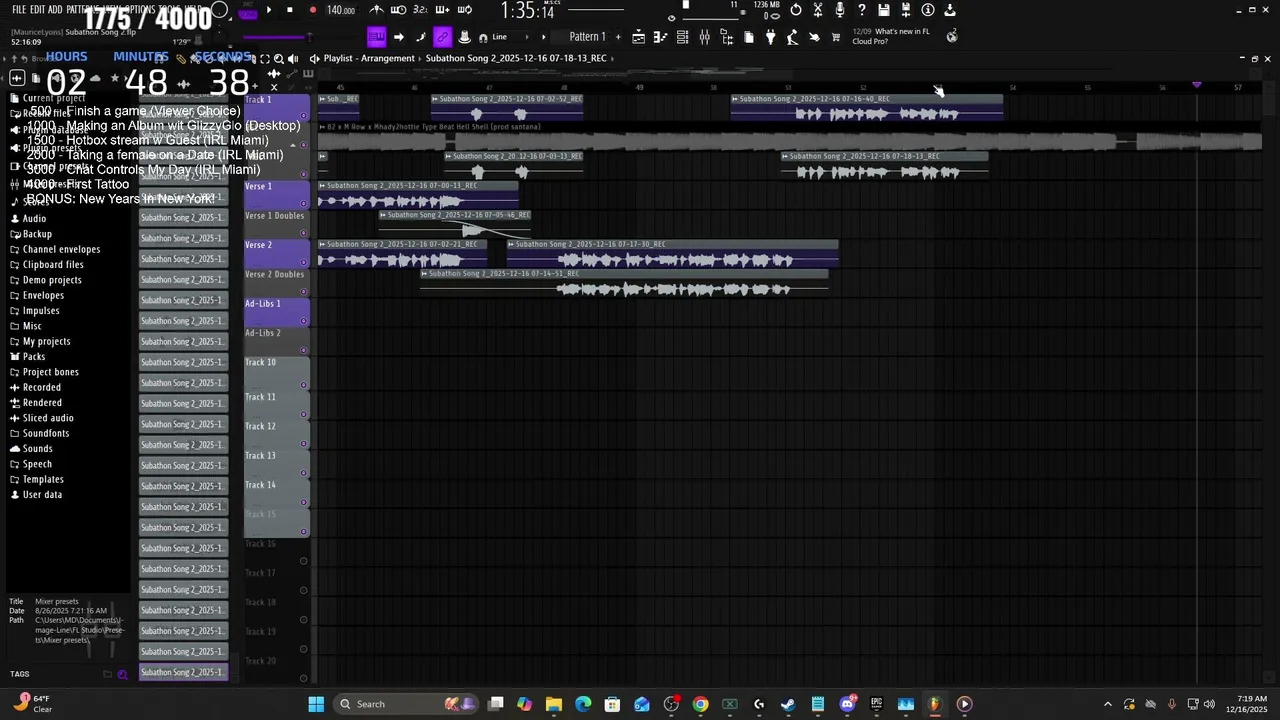Screen dimensions: 1280x720
Task: Adjust the purple master volume slider
Action: point(276,36)
